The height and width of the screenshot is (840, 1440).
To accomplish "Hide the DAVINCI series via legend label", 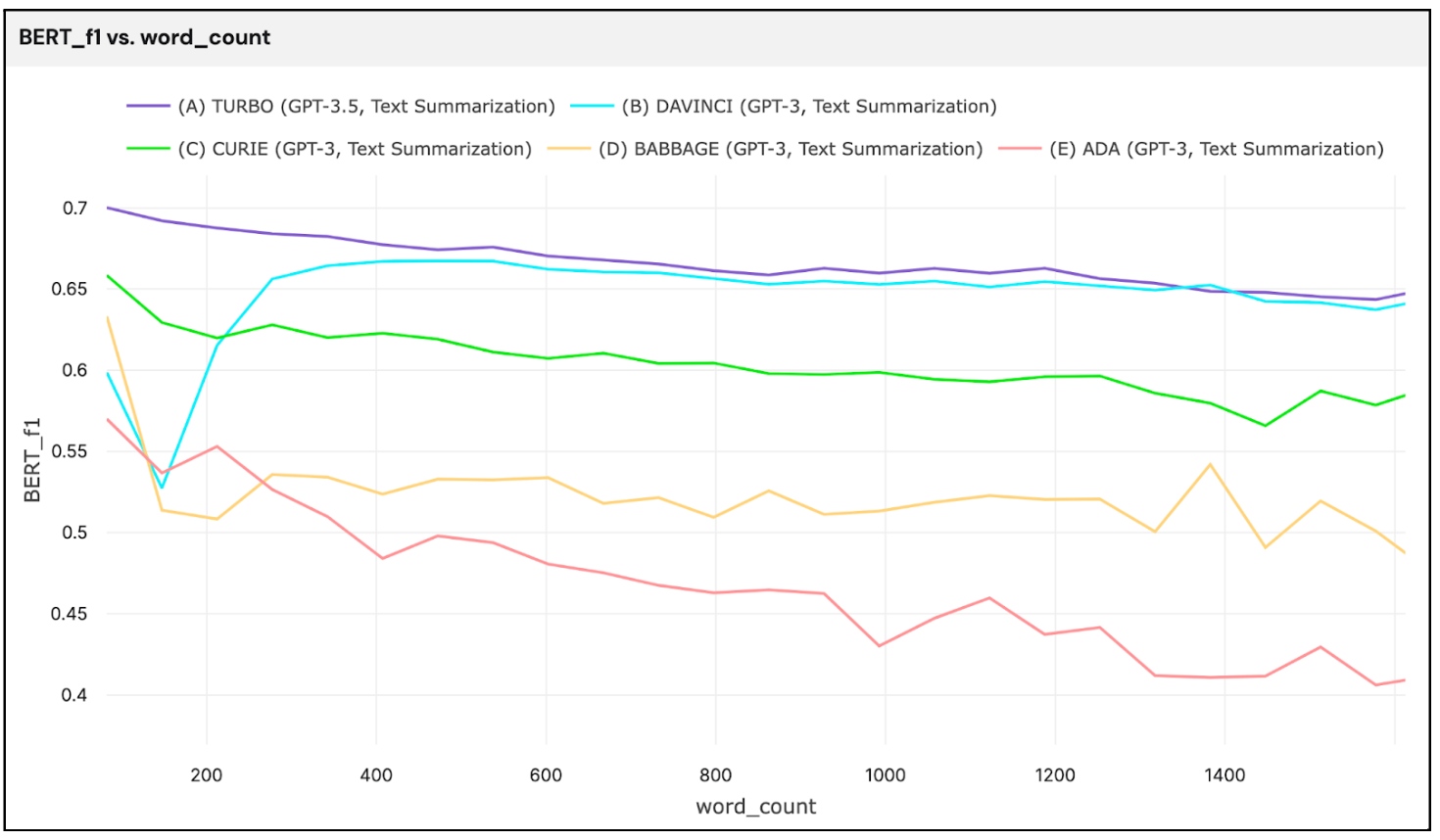I will (808, 106).
